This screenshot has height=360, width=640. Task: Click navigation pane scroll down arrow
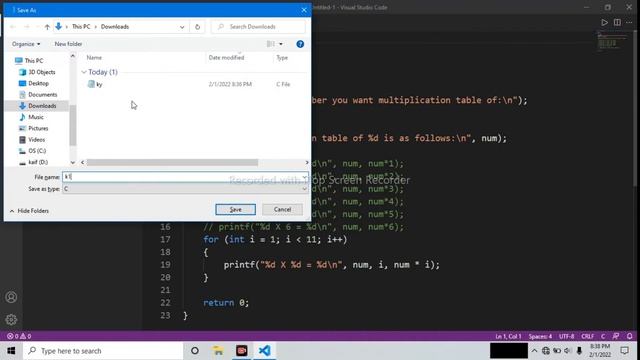click(x=73, y=162)
